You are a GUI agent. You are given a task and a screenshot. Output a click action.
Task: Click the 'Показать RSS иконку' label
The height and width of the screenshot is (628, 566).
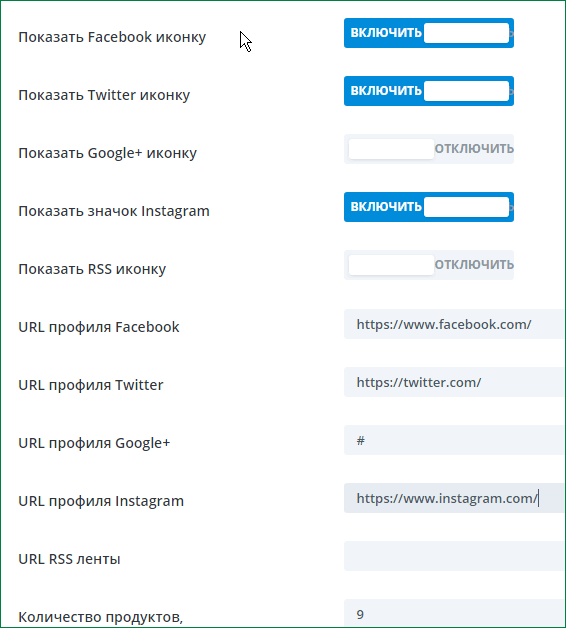pyautogui.click(x=92, y=269)
